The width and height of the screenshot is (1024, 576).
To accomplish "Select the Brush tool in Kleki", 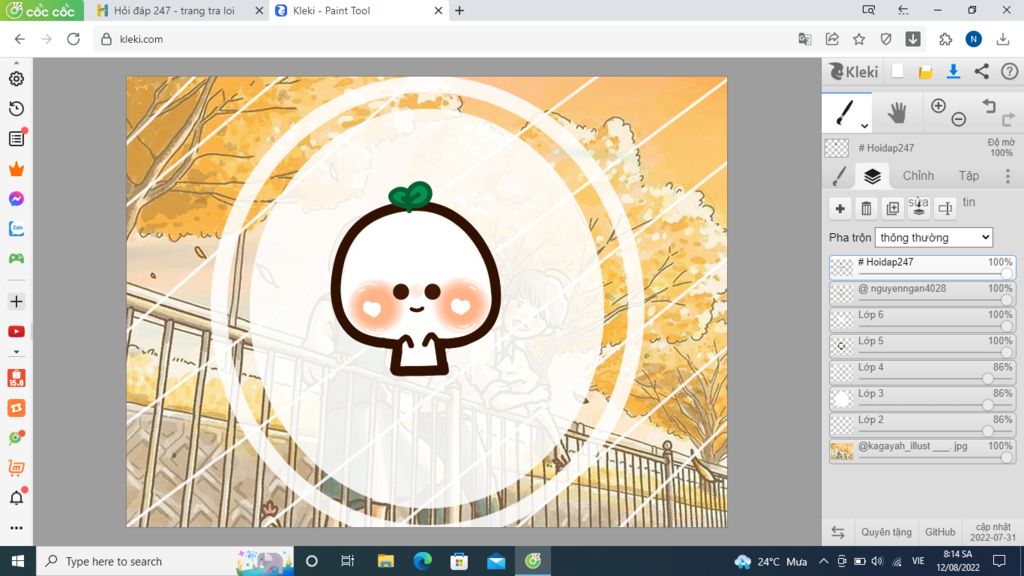I will click(x=846, y=112).
